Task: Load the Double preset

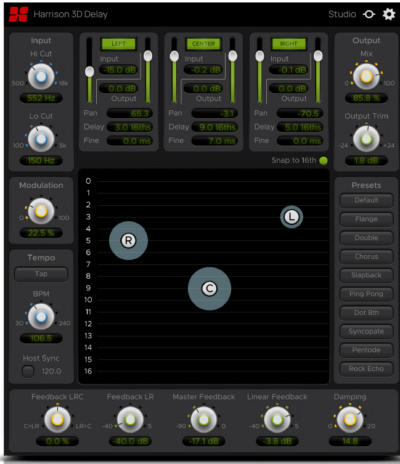Action: click(x=366, y=238)
